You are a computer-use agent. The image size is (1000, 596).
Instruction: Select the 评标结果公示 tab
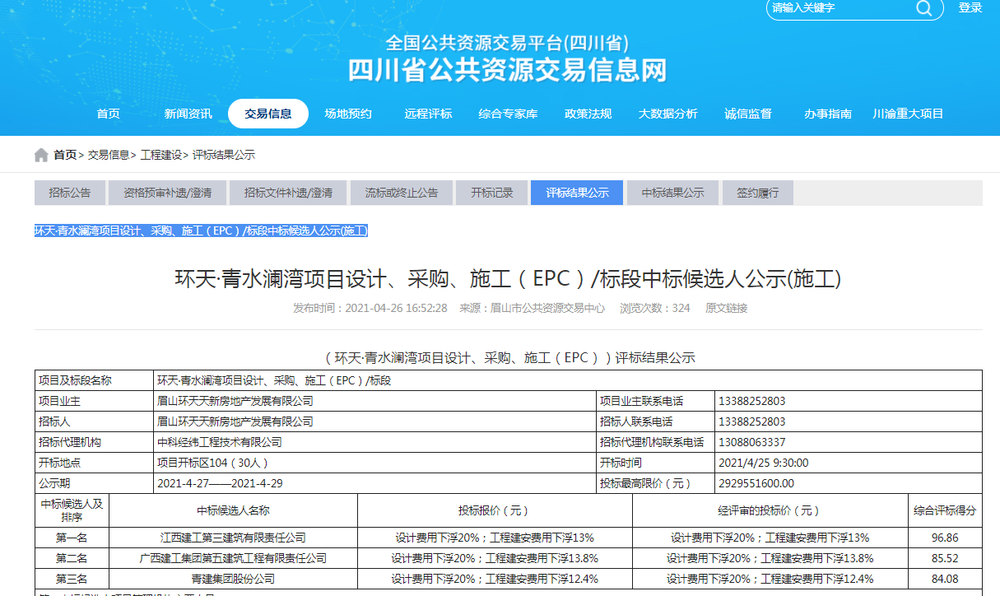(577, 193)
